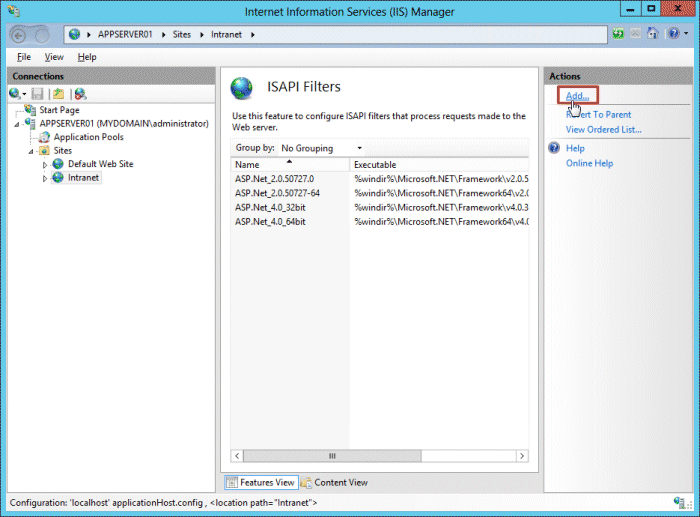Click the APPSERVER01 server icon in tree

click(x=30, y=123)
